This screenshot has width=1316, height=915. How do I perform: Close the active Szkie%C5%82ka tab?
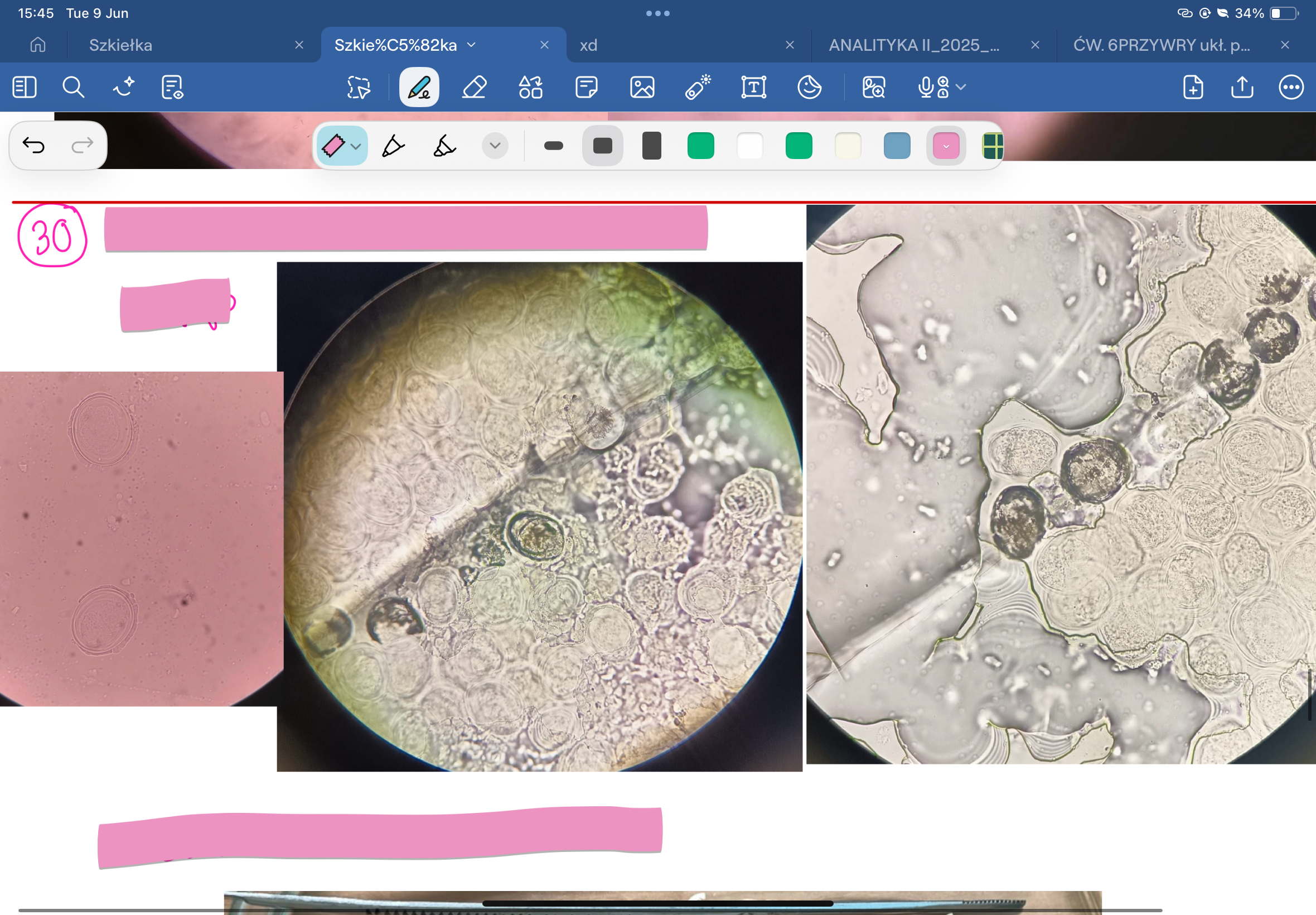coord(544,45)
